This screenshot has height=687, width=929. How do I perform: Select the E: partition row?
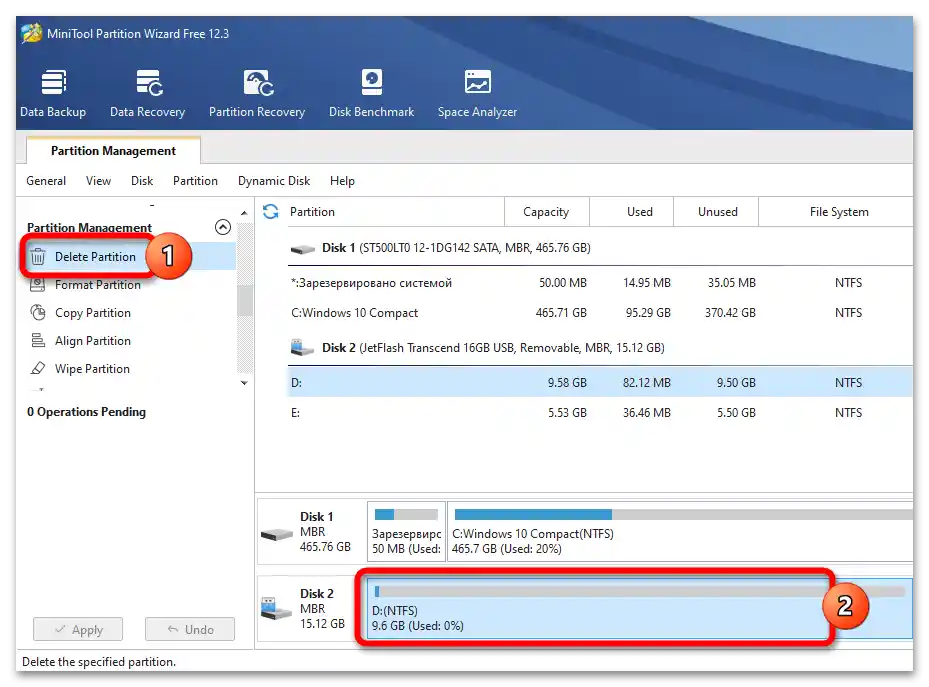click(580, 413)
